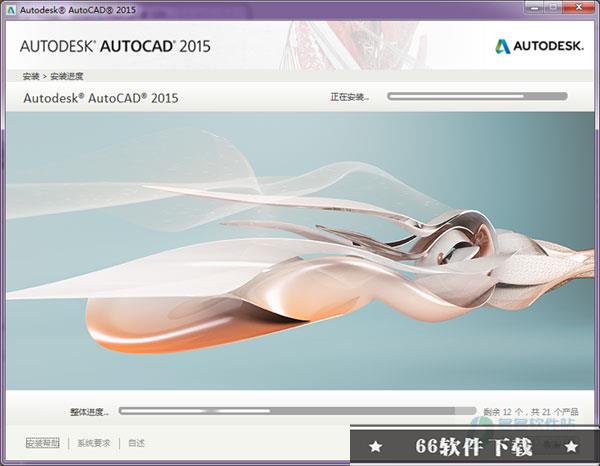Click the 安装进度 breadcrumb text
Viewport: 600px width, 466px height.
[x=67, y=76]
